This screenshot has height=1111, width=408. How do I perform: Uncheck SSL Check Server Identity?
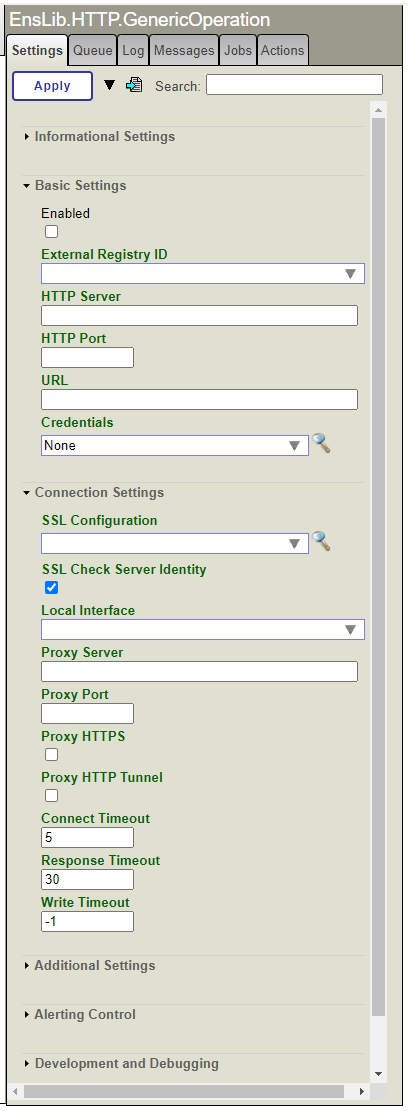click(52, 587)
